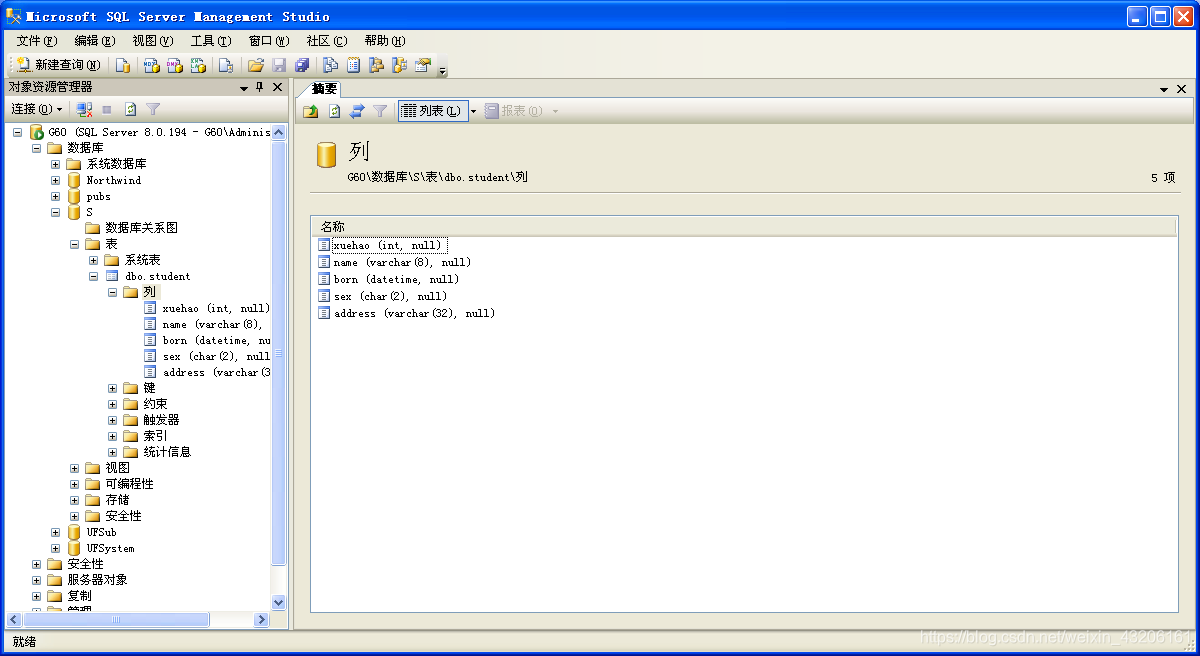Click the 名称 column header

click(x=744, y=227)
